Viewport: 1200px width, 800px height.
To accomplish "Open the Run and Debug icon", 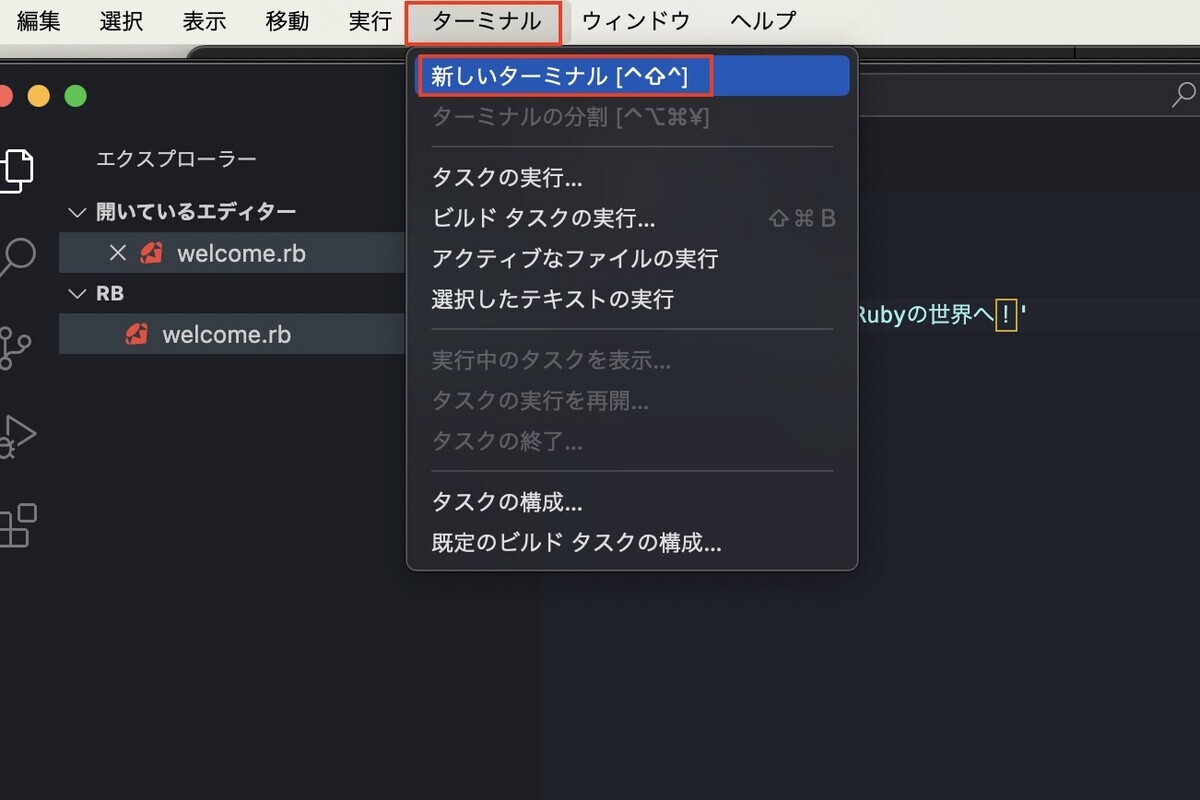I will point(16,435).
